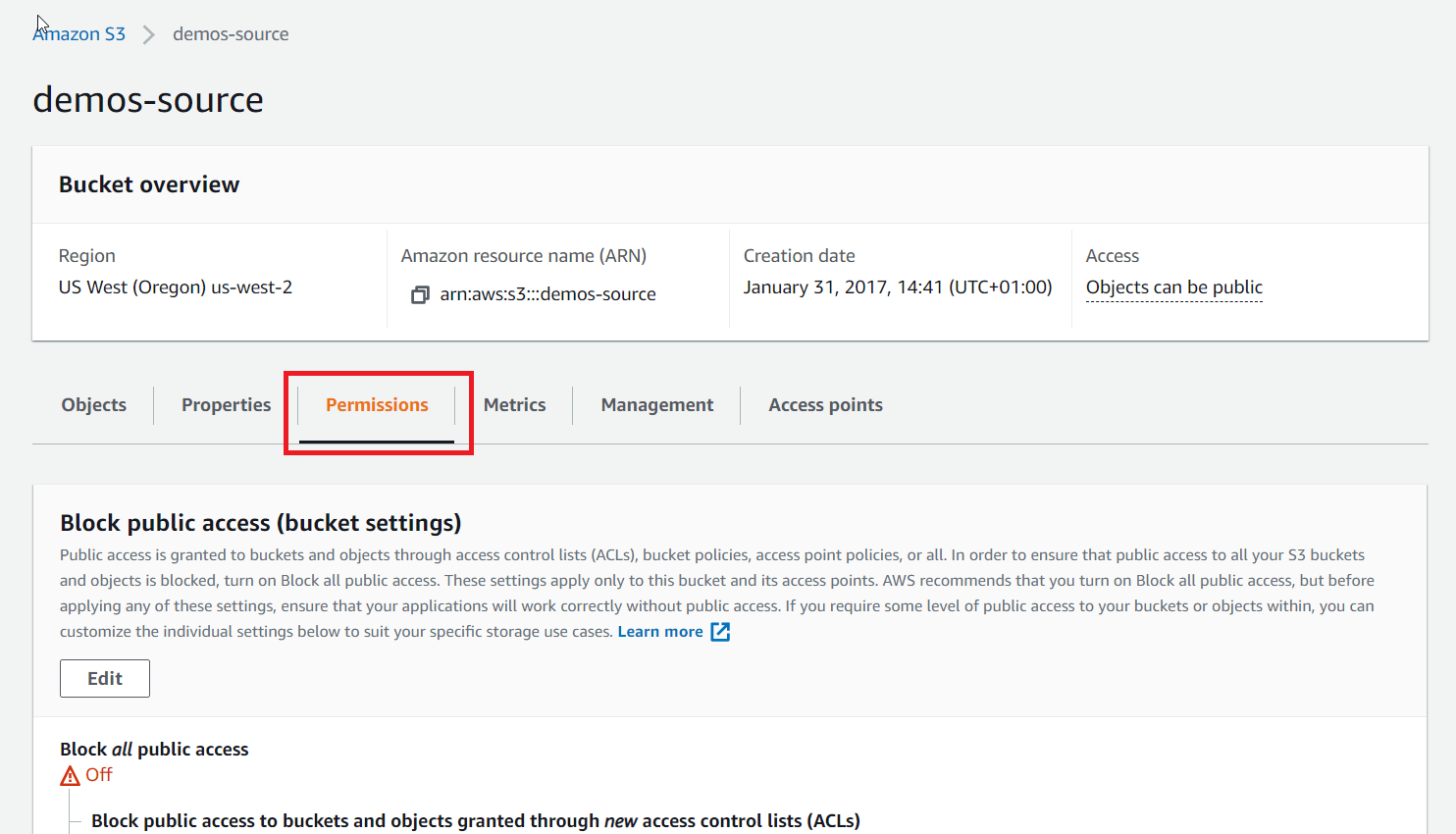Click the region value US West (Oregon) us-west-2

pyautogui.click(x=176, y=287)
